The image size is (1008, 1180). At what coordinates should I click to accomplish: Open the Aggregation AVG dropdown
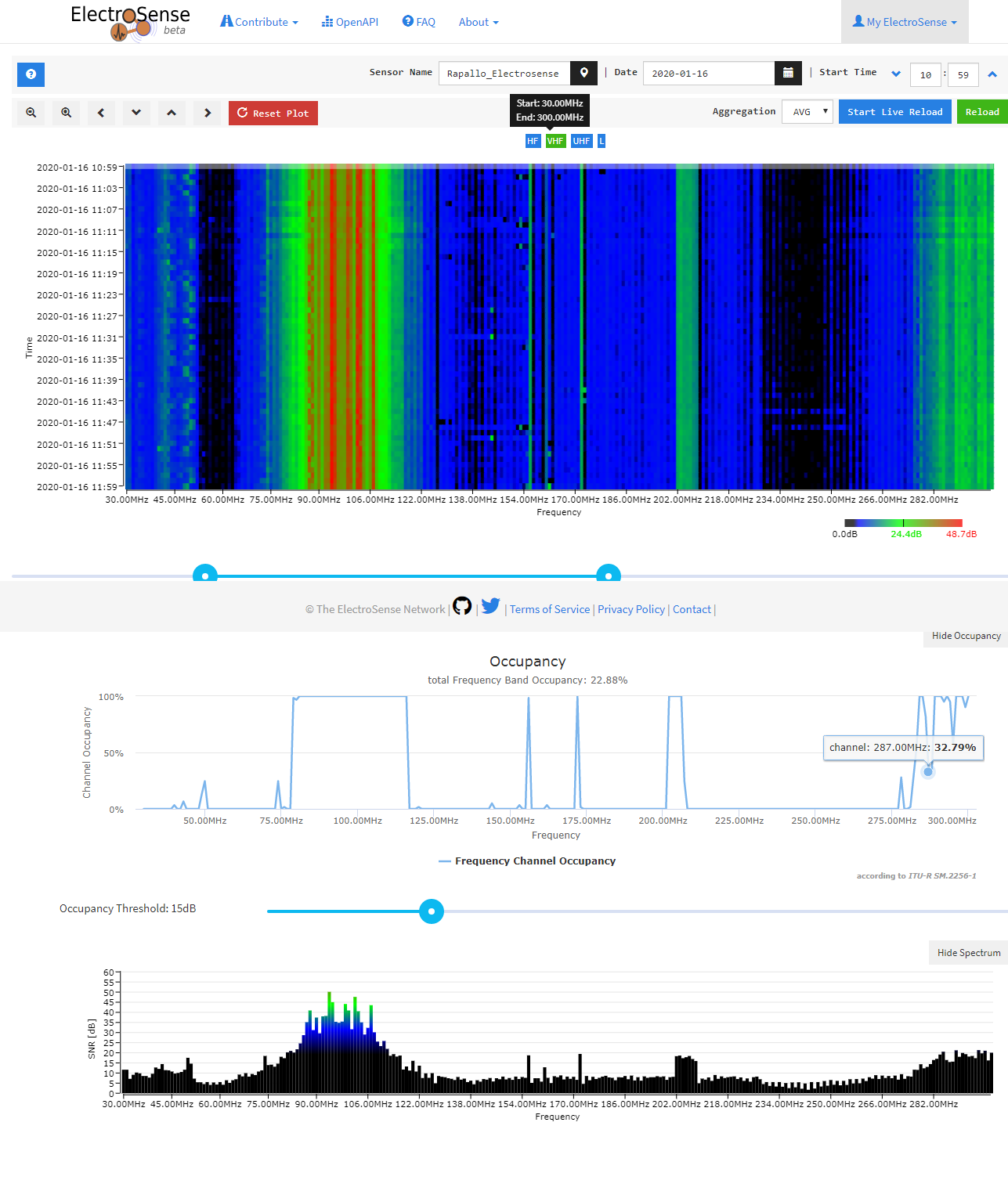coord(807,112)
